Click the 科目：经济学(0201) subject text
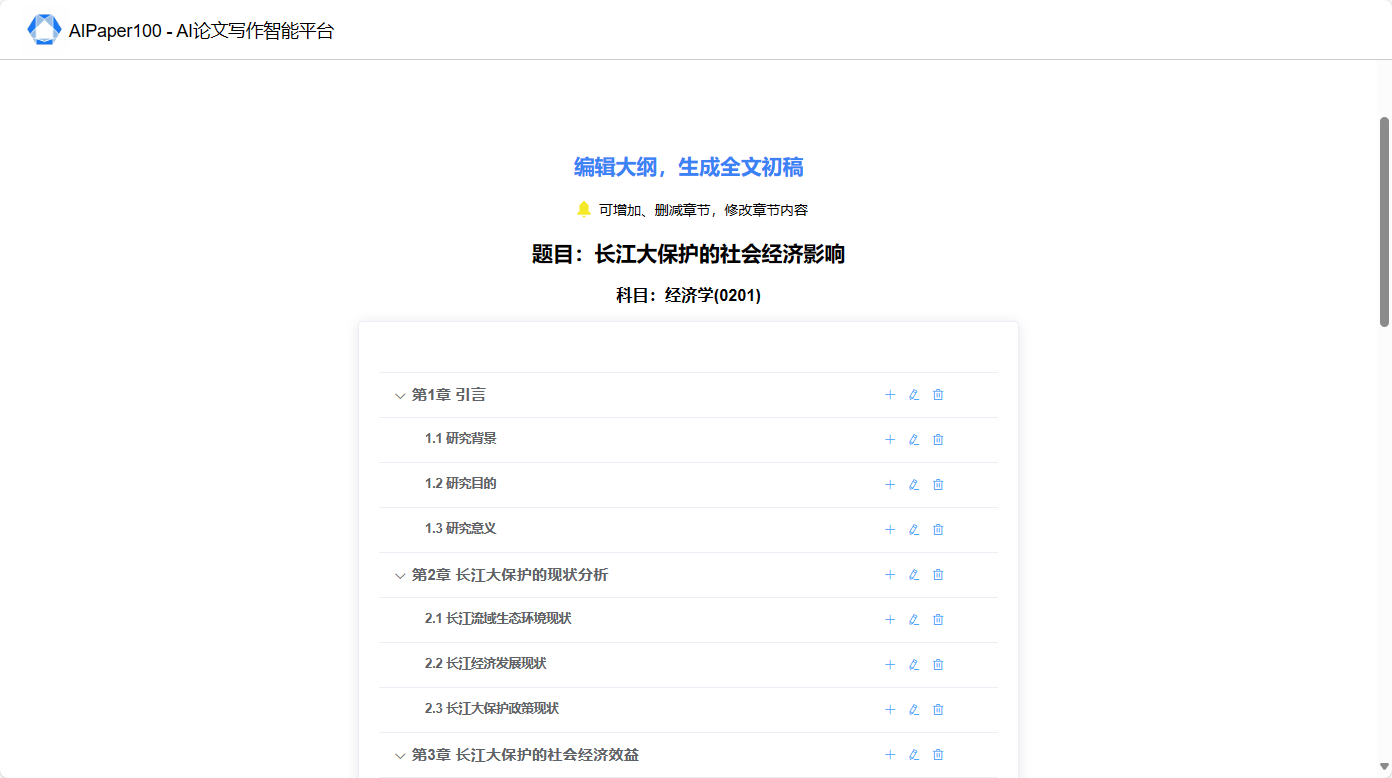The height and width of the screenshot is (778, 1392). coord(688,295)
